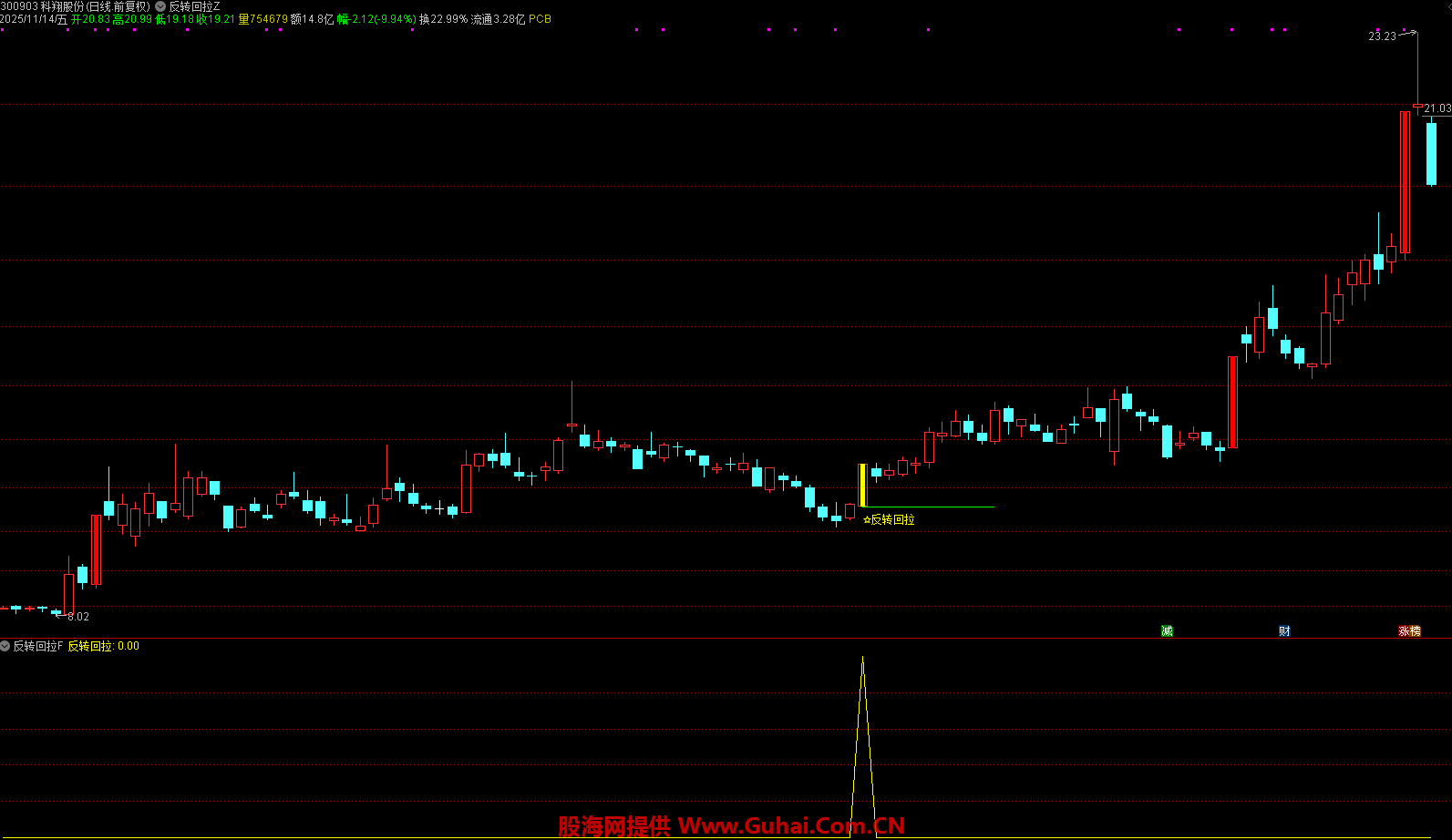Click the red 涨 marker icon
The height and width of the screenshot is (840, 1452).
1405,631
